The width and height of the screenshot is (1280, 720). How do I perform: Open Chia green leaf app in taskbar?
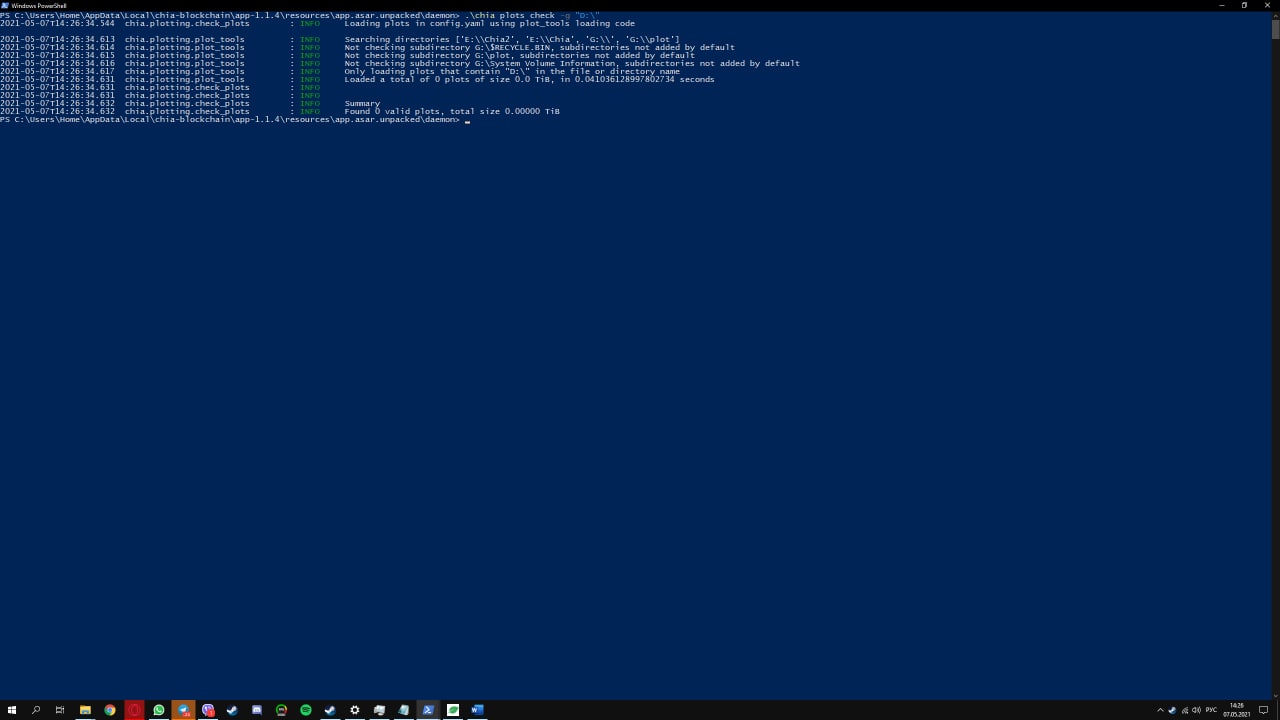click(x=453, y=710)
